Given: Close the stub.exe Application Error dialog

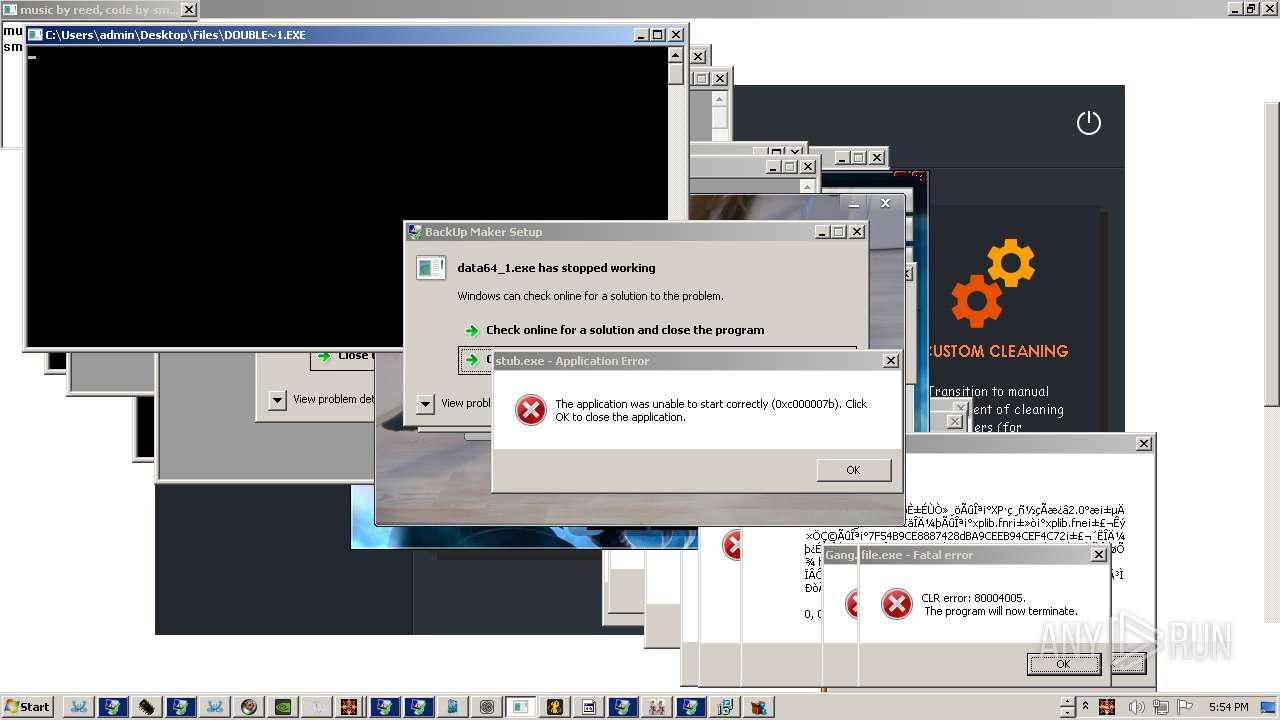Looking at the screenshot, I should click(x=890, y=361).
